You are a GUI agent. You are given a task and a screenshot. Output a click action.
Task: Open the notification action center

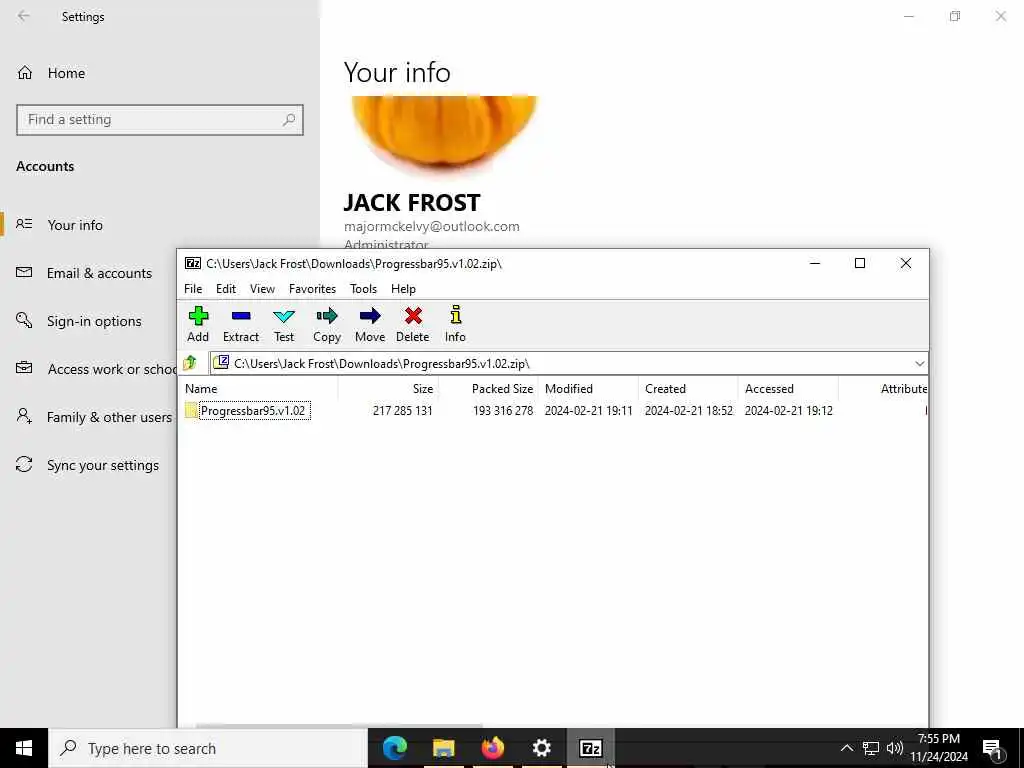point(992,748)
